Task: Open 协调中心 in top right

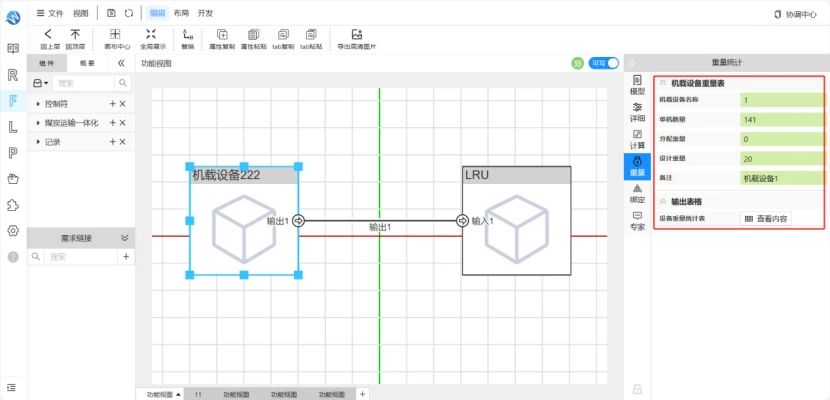Action: 795,14
